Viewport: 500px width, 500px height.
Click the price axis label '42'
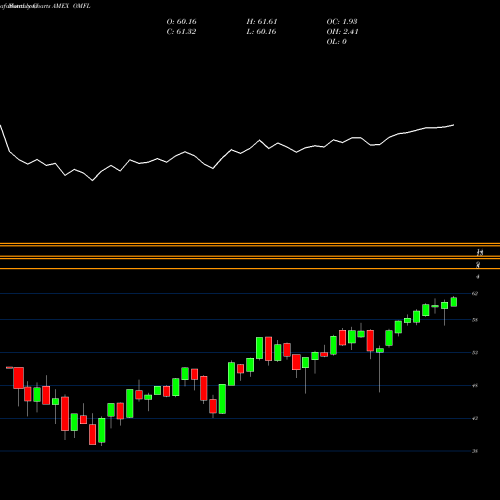[x=475, y=418]
